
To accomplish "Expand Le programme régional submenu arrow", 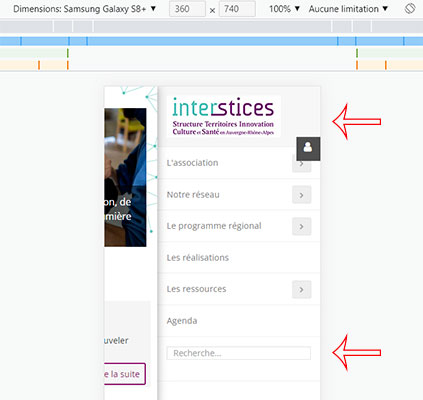I will click(302, 226).
